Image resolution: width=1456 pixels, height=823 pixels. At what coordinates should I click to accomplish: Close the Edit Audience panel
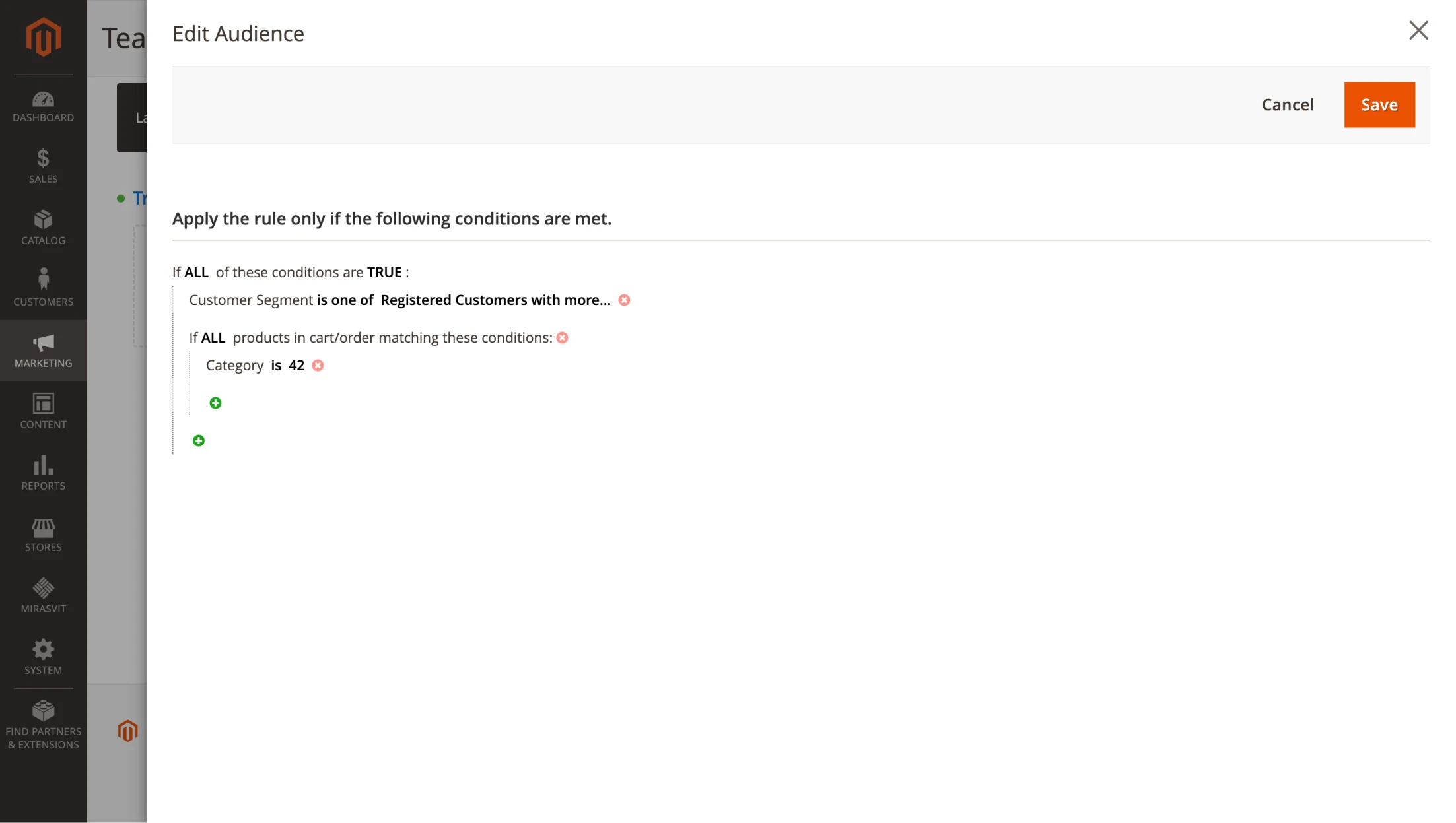pyautogui.click(x=1418, y=31)
